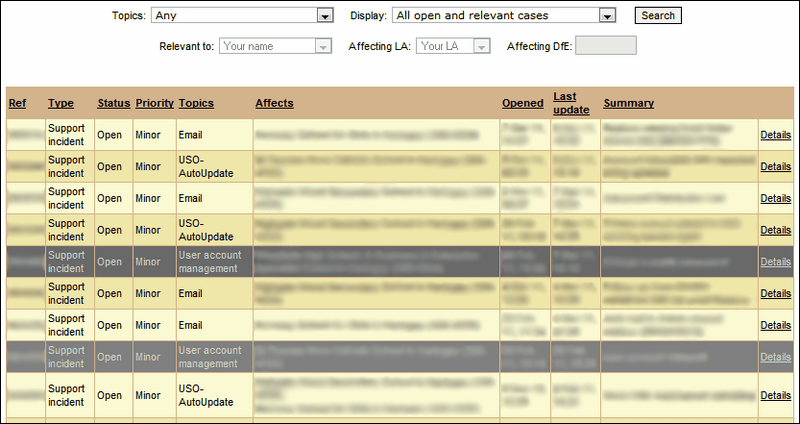Sort table by Affects column header
Image resolution: width=800 pixels, height=424 pixels.
[x=274, y=103]
